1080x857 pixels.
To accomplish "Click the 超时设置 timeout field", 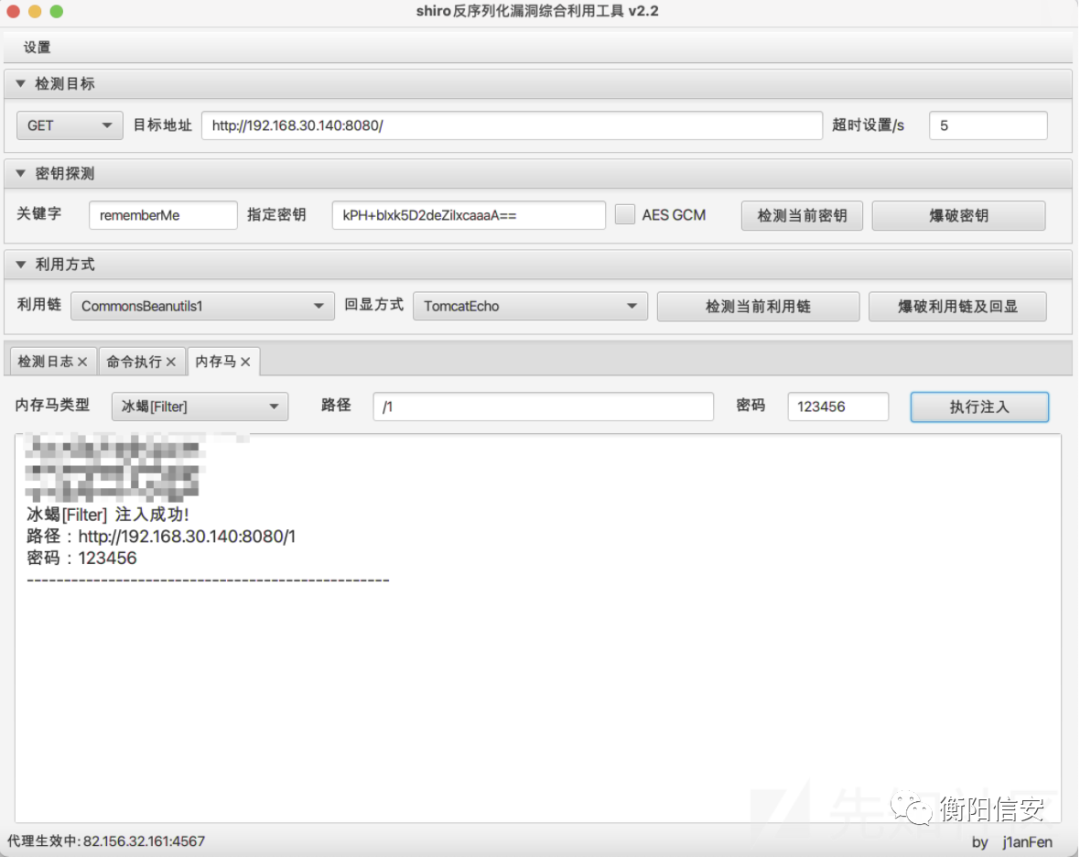I will tap(988, 125).
